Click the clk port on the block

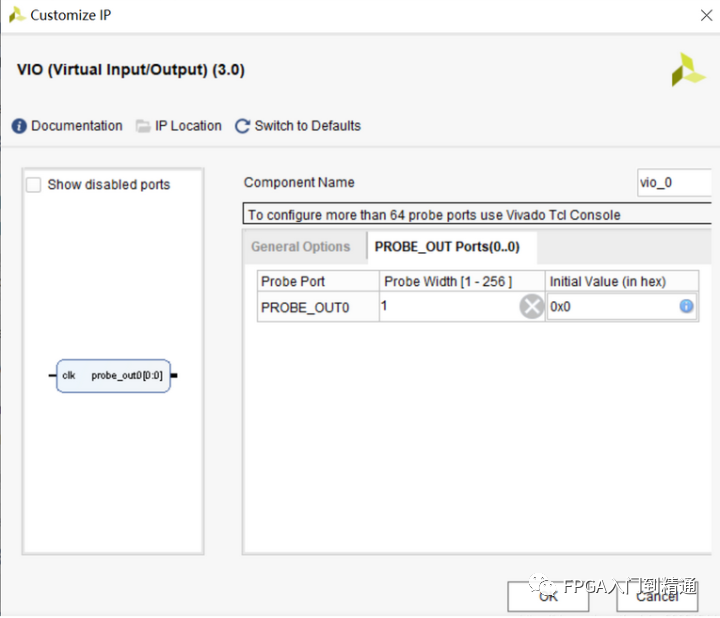pyautogui.click(x=68, y=376)
